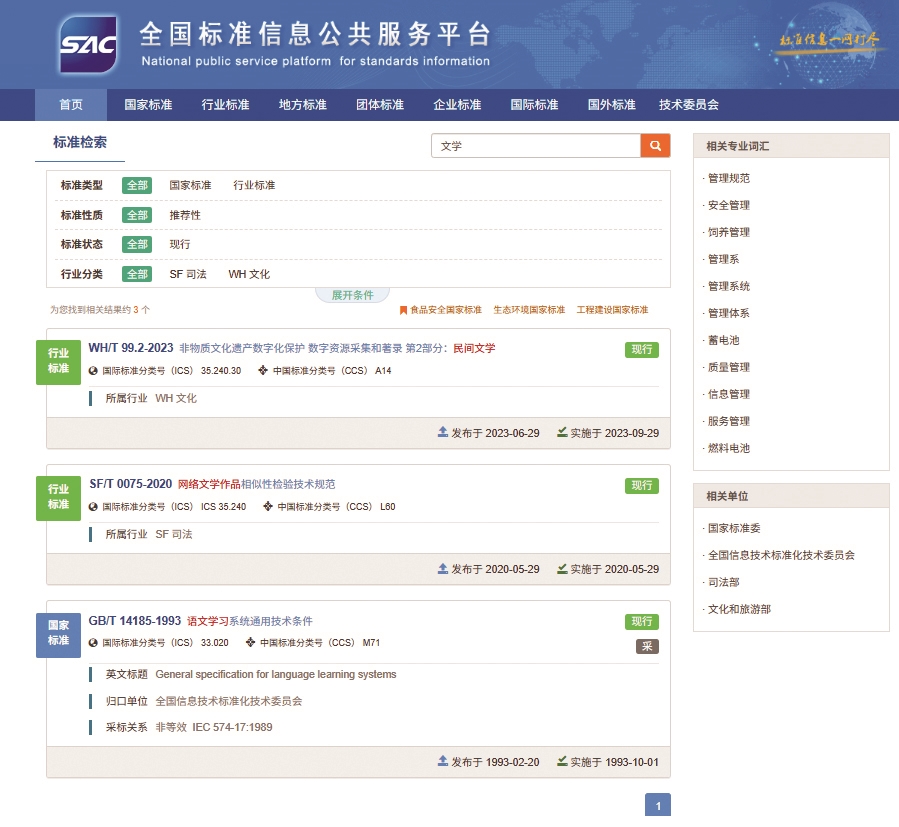Image resolution: width=899 pixels, height=827 pixels.
Task: Click the 国家标准 label on GB/T 14185-1993
Action: (59, 632)
